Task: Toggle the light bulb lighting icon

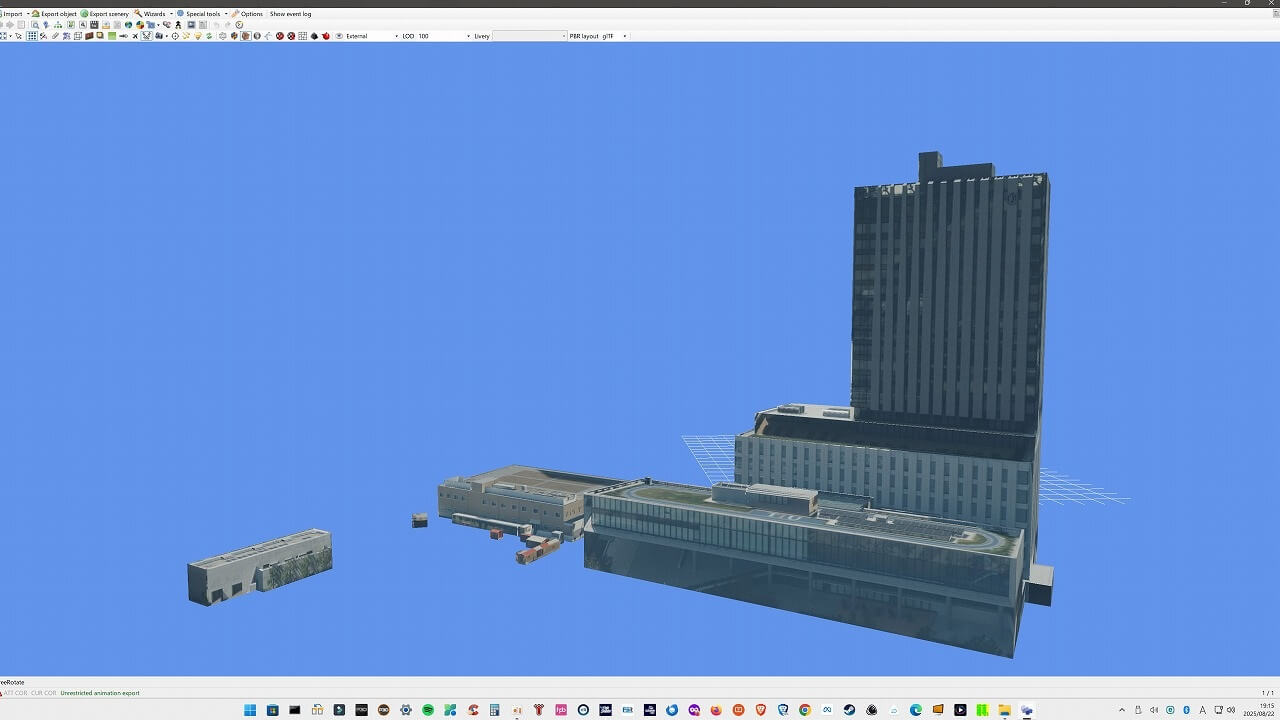Action: [x=198, y=36]
